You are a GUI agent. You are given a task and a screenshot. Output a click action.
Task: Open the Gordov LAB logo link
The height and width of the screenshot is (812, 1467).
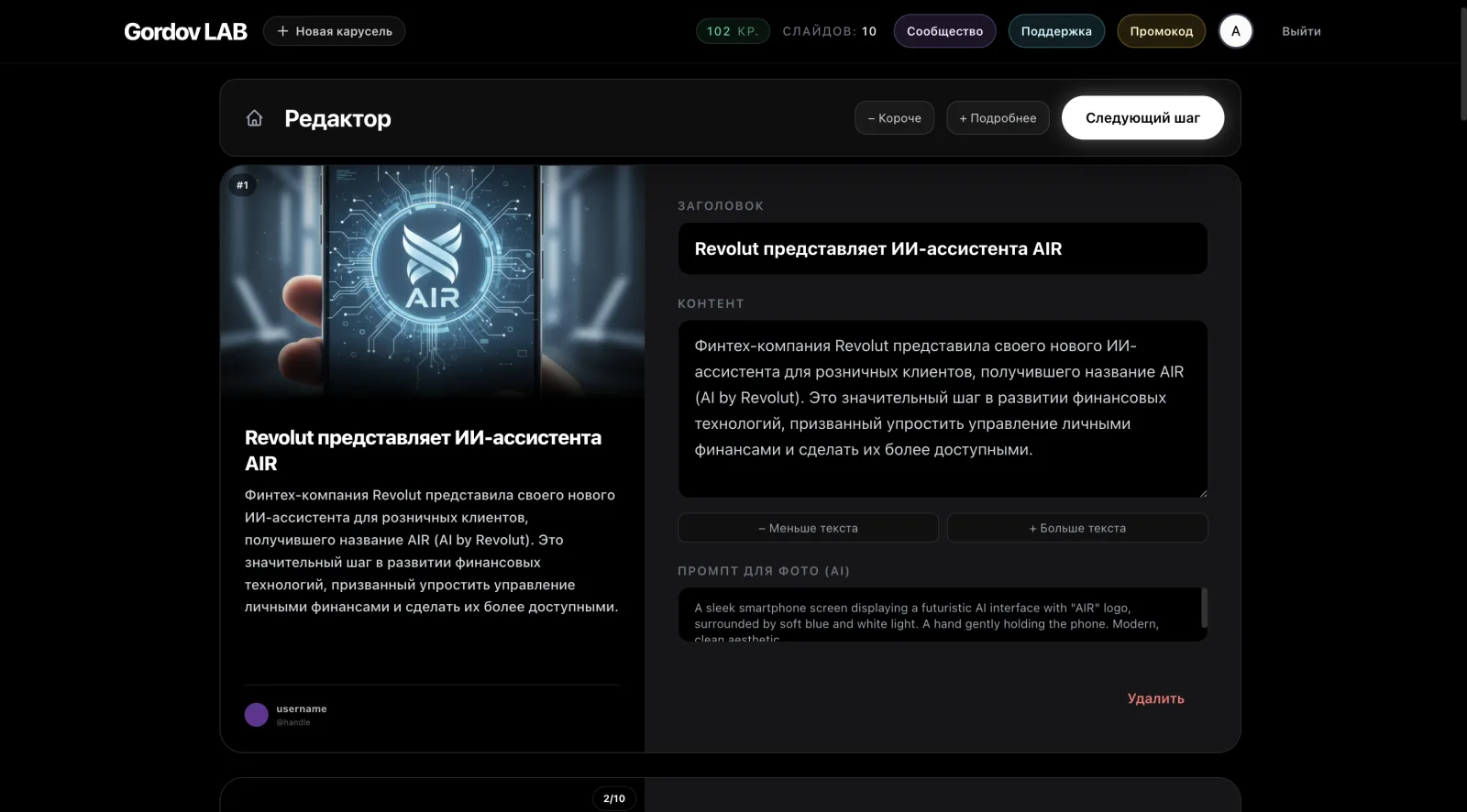[x=185, y=31]
